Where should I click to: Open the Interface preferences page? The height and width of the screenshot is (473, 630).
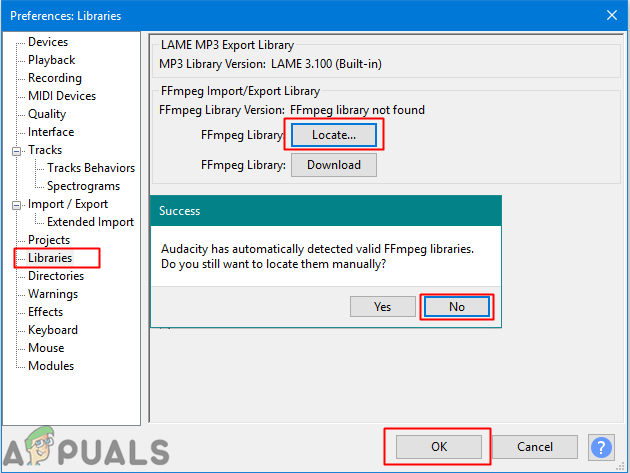51,132
